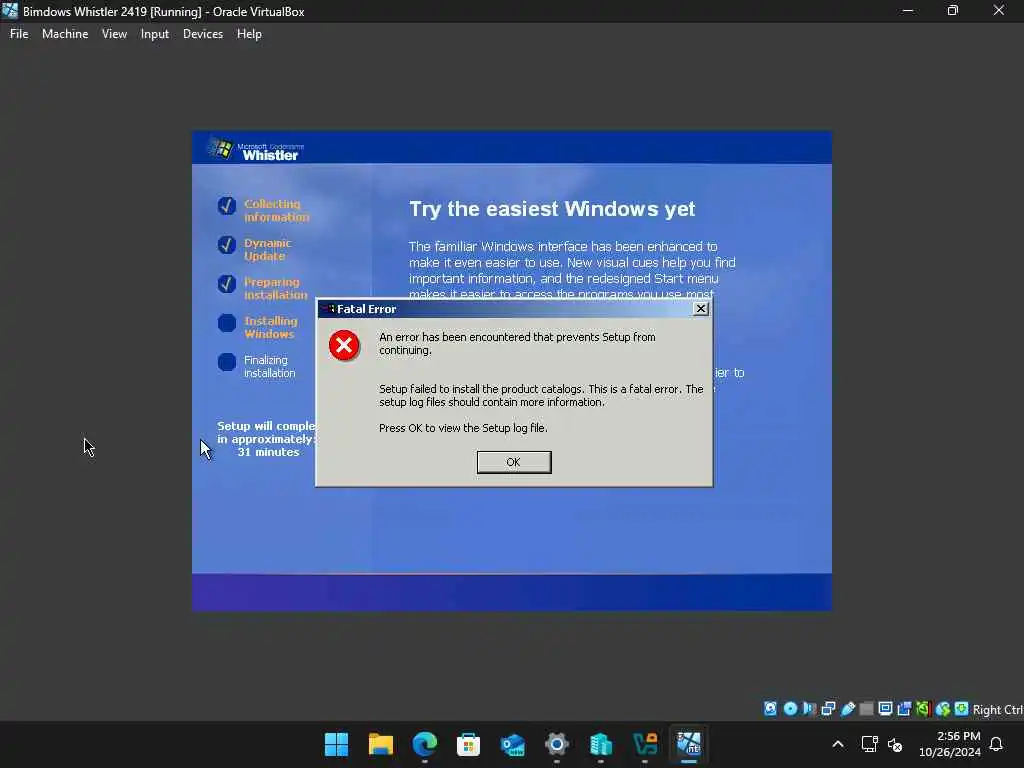
Task: Click the Installing Windows step bullet
Action: click(227, 323)
